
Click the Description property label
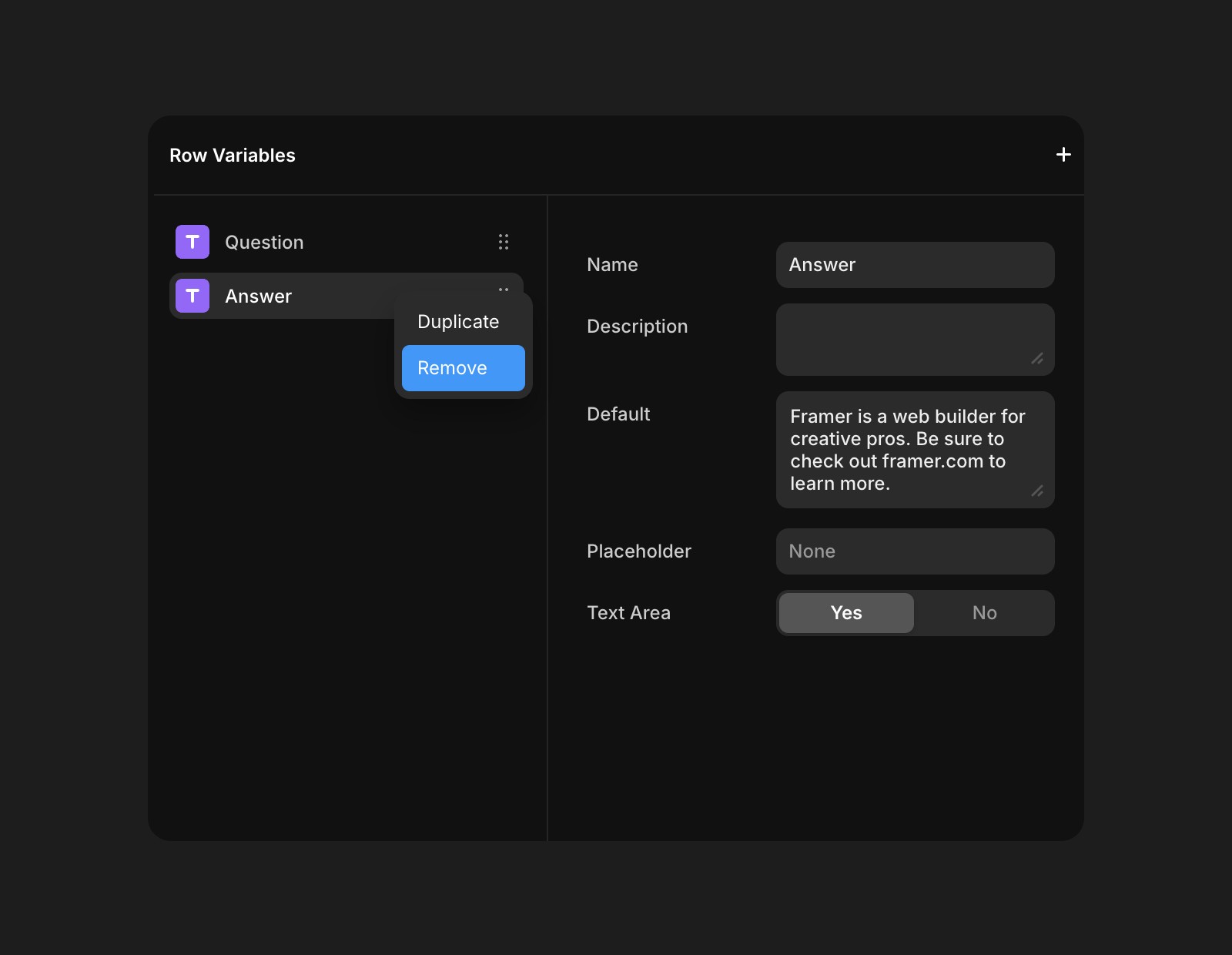pyautogui.click(x=637, y=327)
